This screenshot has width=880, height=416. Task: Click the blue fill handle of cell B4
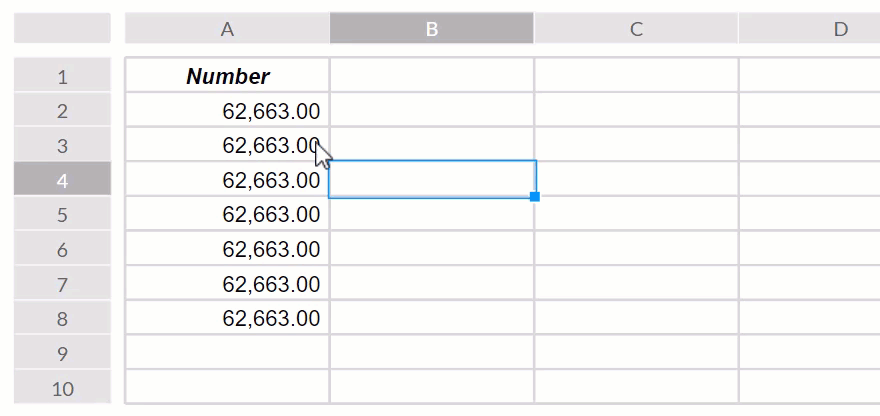(535, 197)
